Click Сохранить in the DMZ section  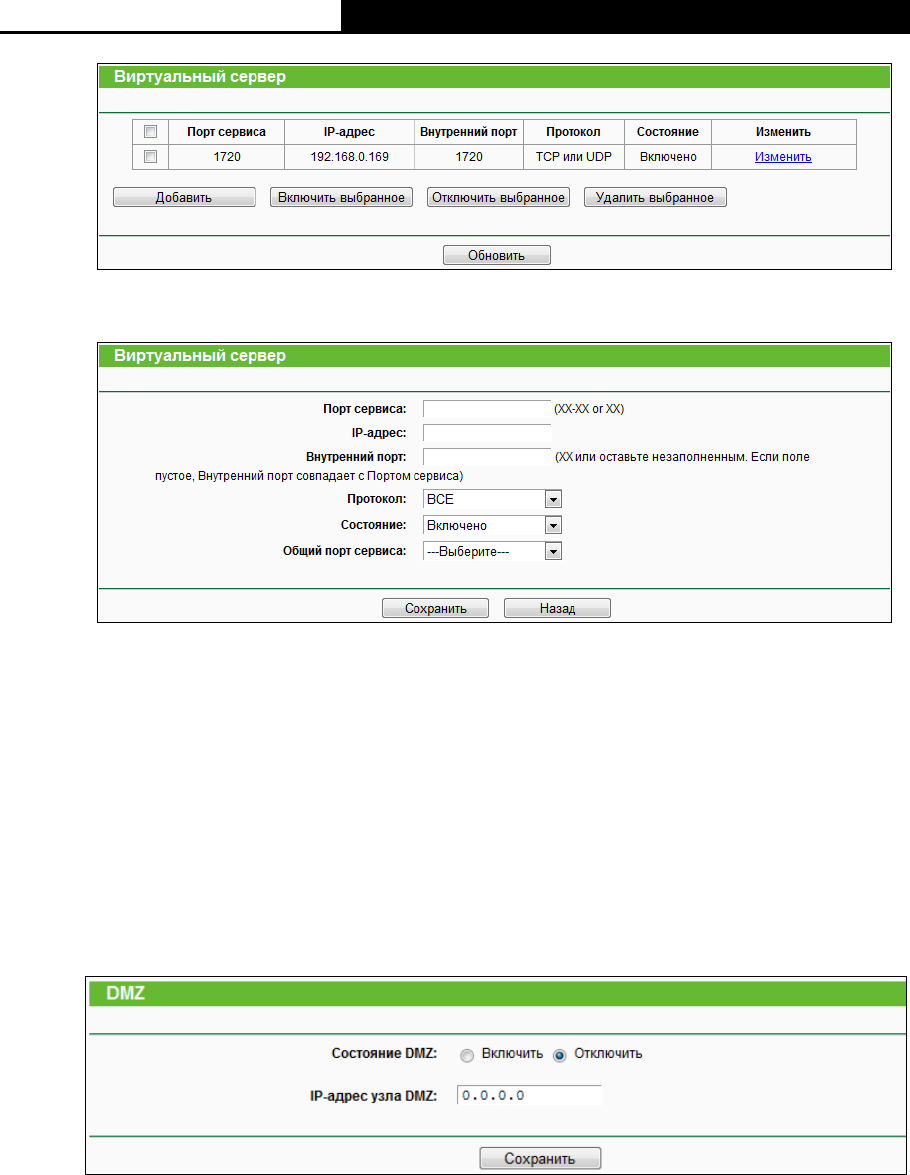pyautogui.click(x=540, y=1158)
